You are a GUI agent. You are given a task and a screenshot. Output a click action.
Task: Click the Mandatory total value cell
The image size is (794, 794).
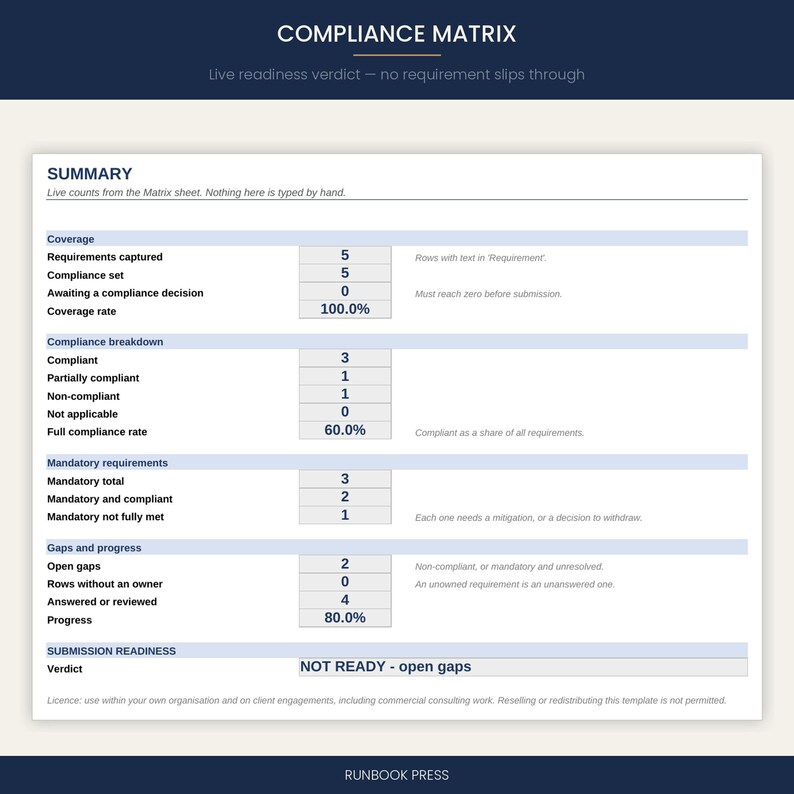(x=345, y=479)
